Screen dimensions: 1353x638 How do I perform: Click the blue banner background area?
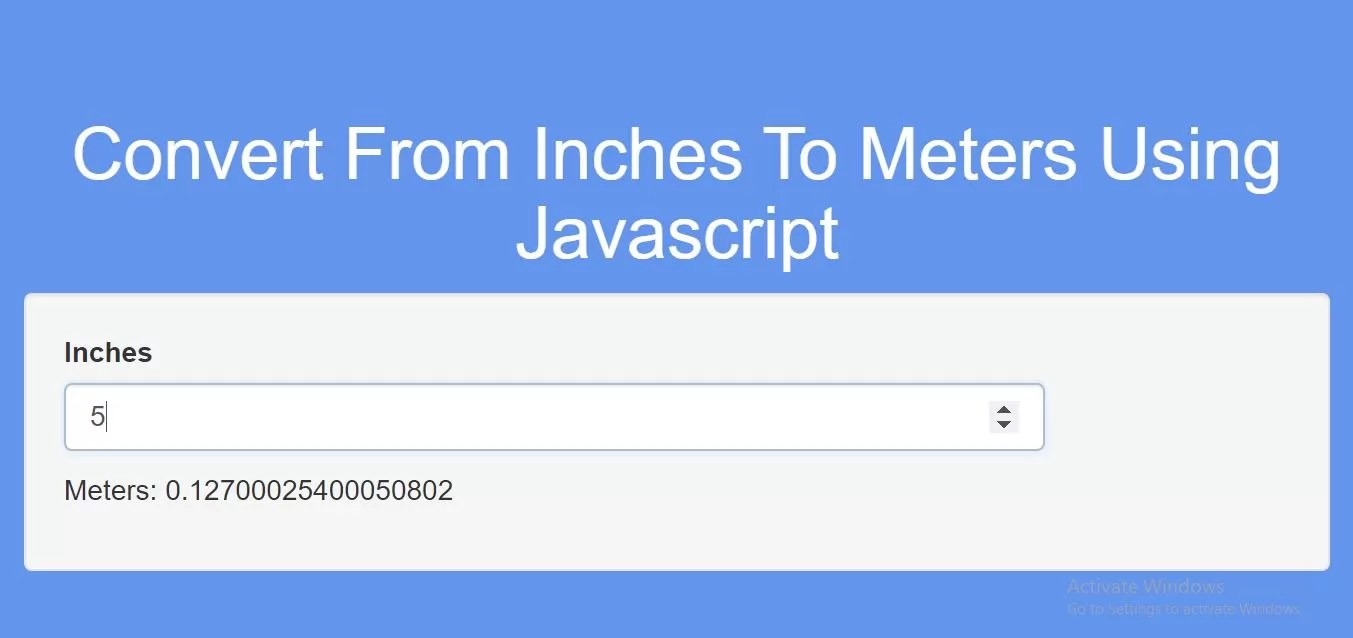(676, 60)
